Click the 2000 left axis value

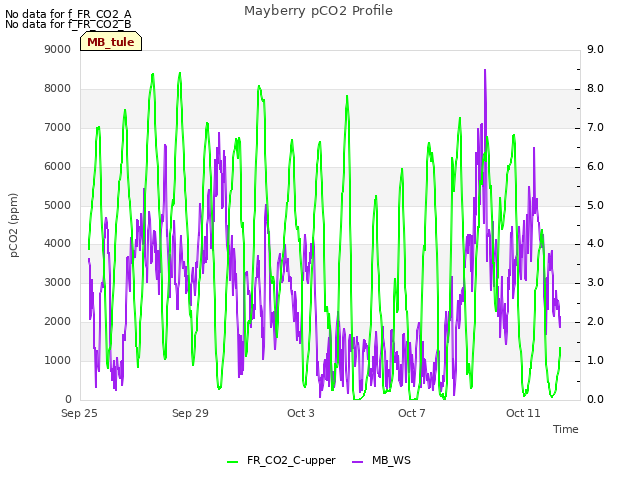point(58,322)
